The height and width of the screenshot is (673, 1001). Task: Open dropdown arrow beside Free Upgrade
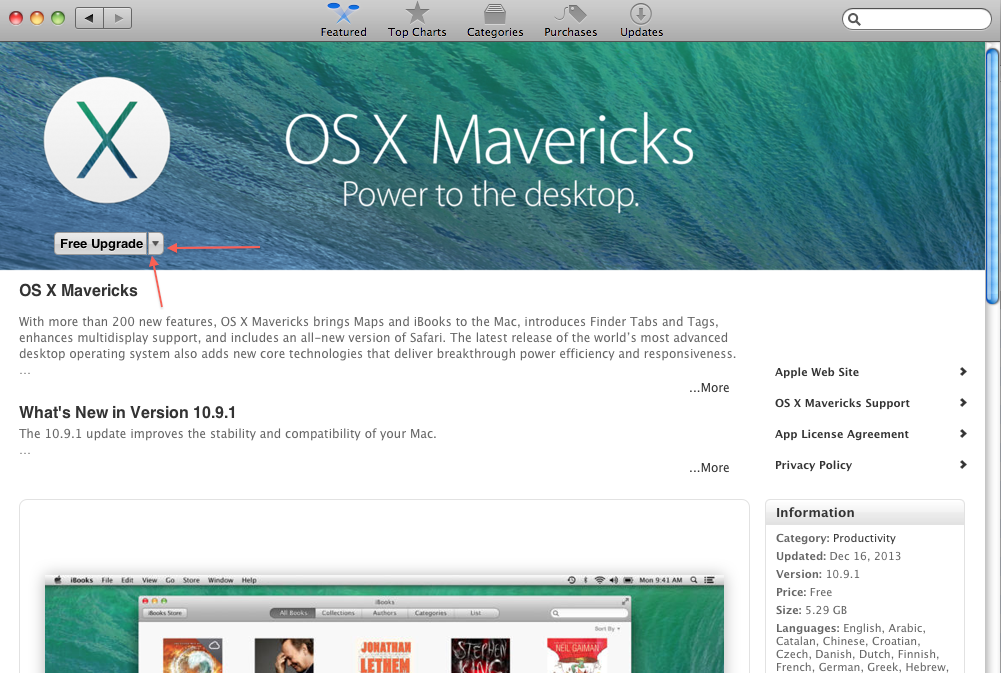(x=156, y=243)
